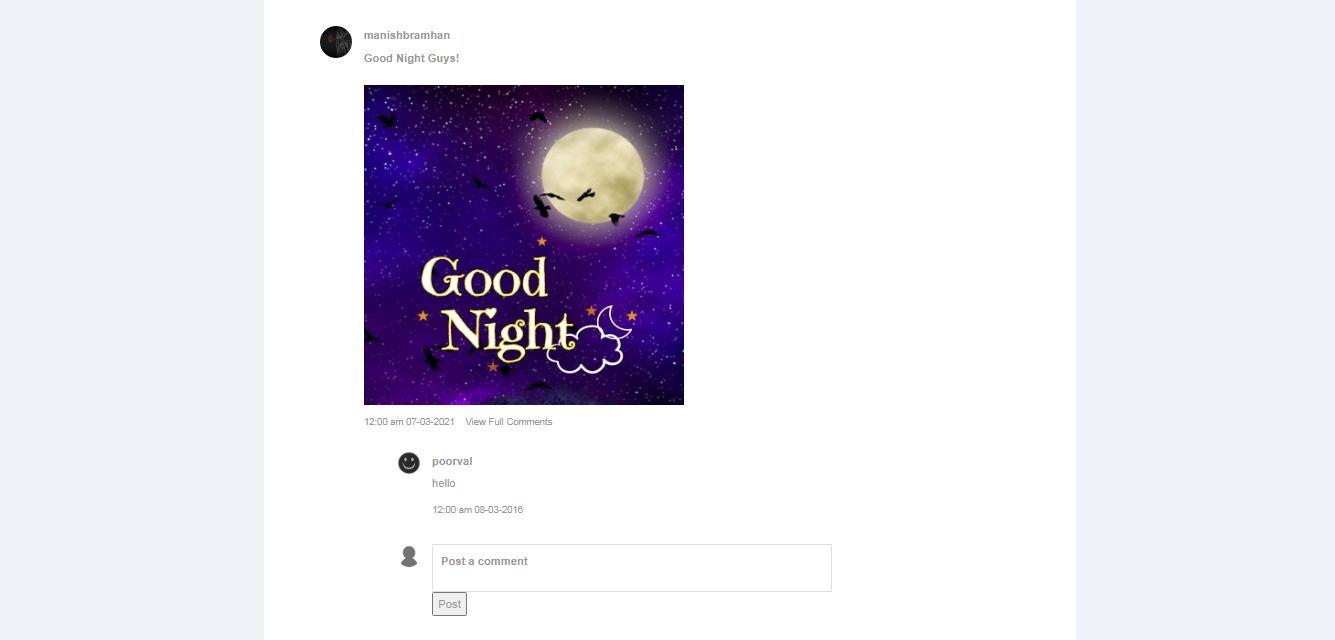Open manishbramhan's round profile avatar
1335x640 pixels.
tap(336, 42)
